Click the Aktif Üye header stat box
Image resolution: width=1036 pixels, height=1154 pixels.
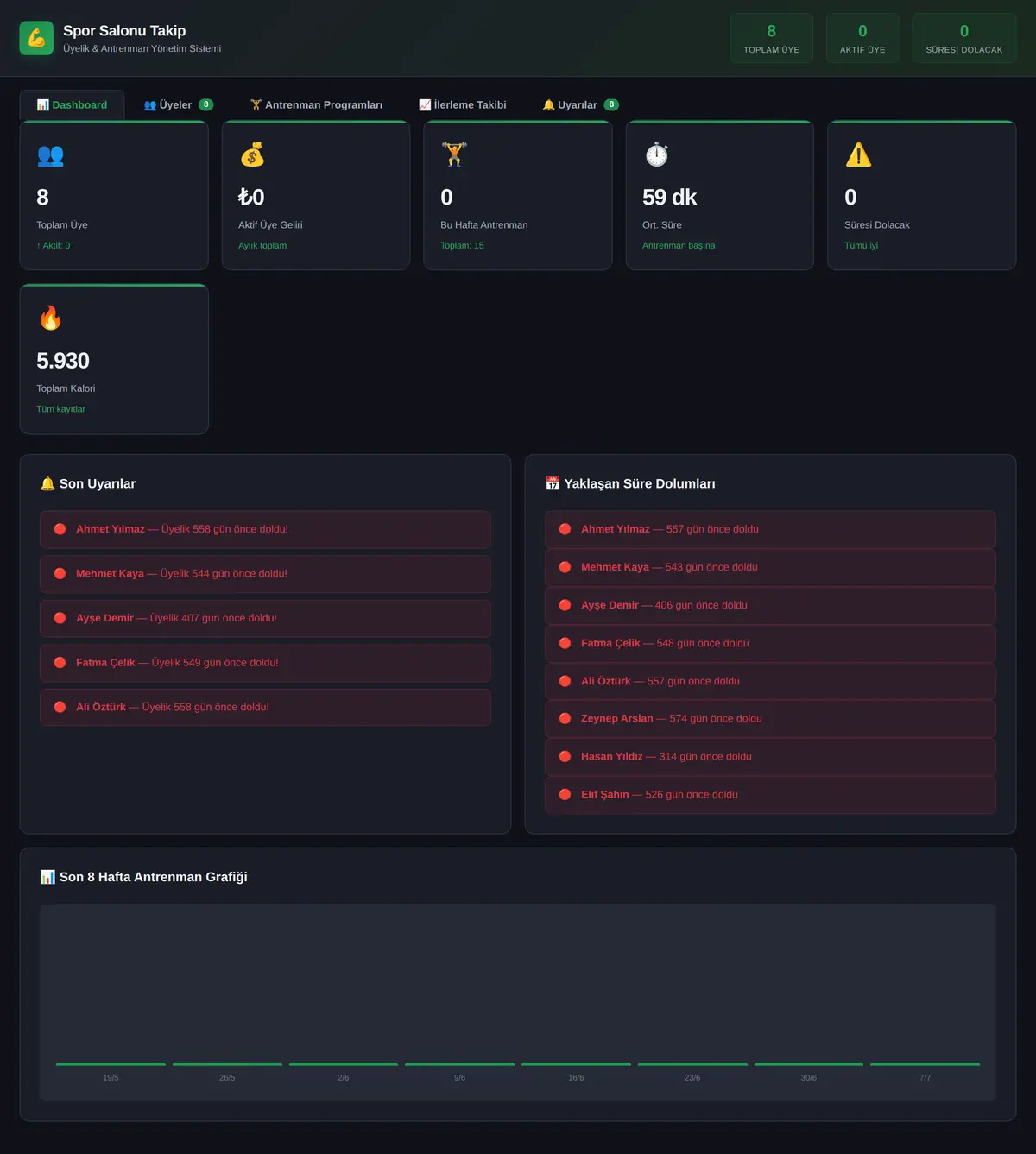(862, 38)
